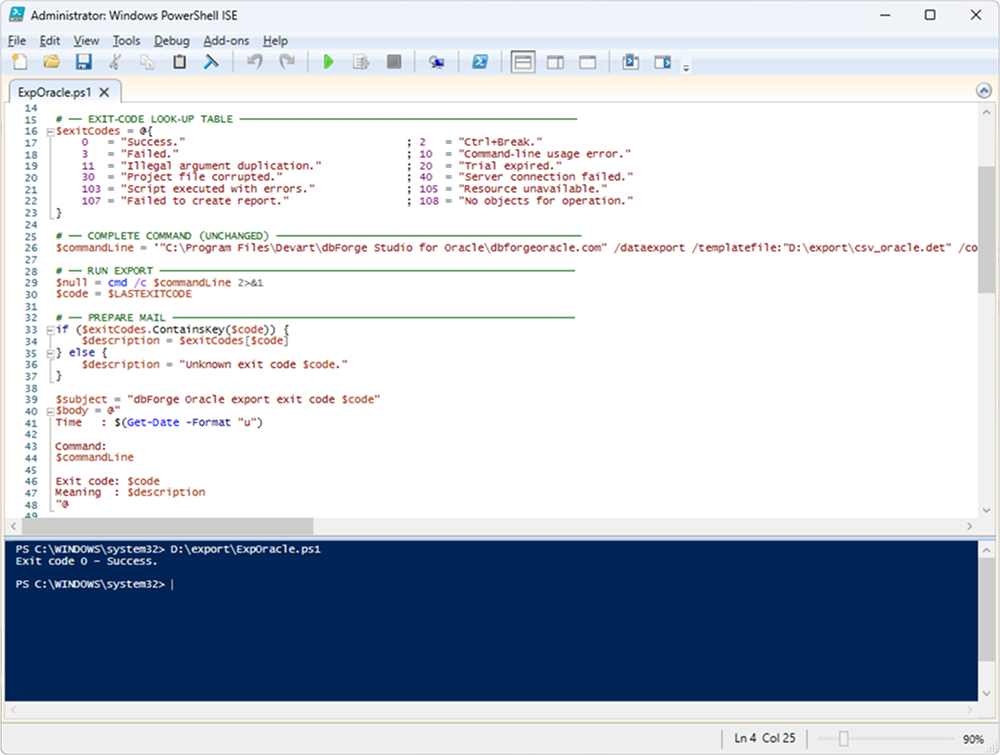The height and width of the screenshot is (755, 1000).
Task: Toggle Show Script Pane Top layout
Action: [x=522, y=63]
